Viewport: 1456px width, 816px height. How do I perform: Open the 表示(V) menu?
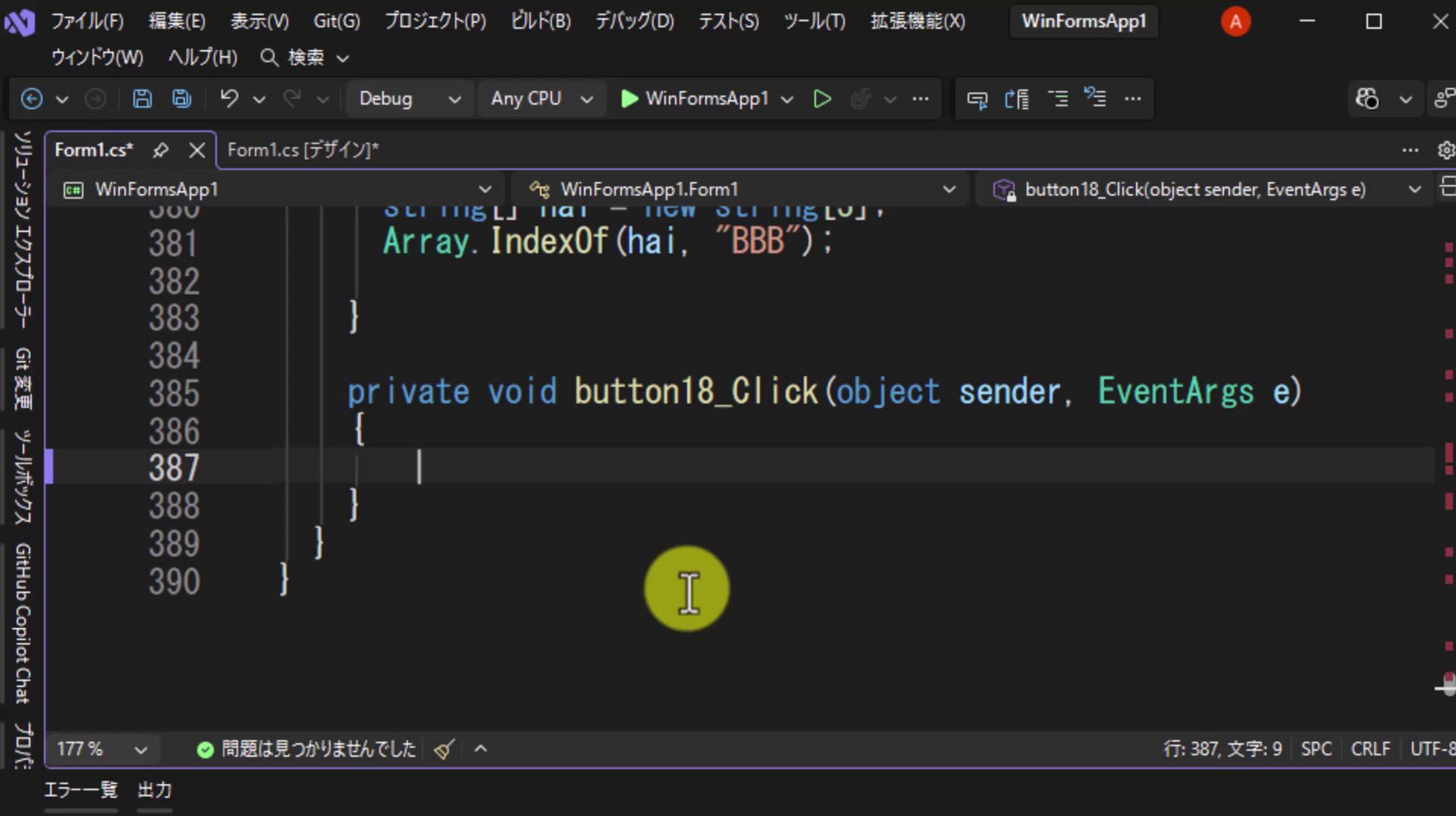coord(259,21)
